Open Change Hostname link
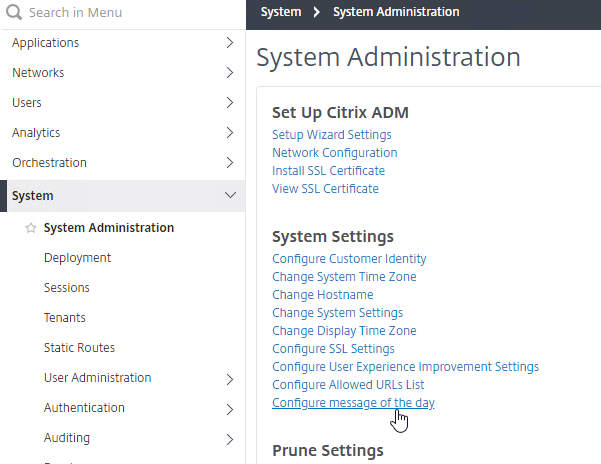 [x=323, y=295]
